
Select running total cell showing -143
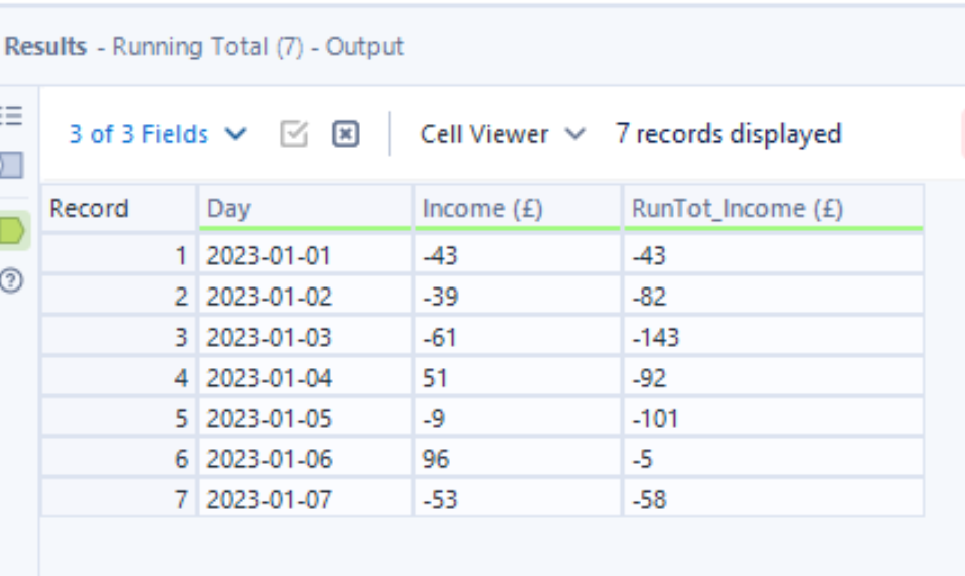772,338
